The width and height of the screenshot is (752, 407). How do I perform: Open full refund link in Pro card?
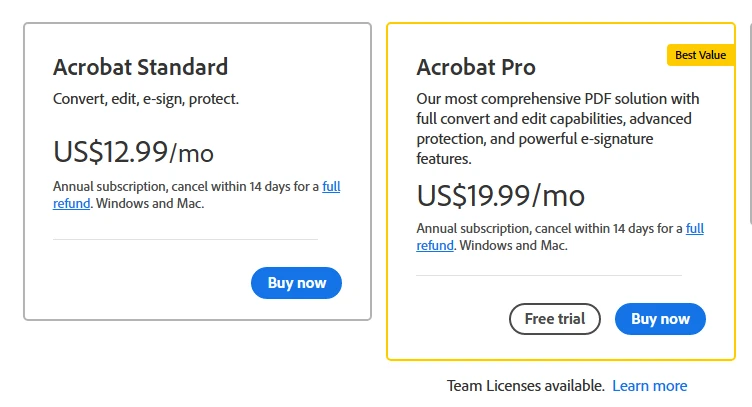[694, 229]
